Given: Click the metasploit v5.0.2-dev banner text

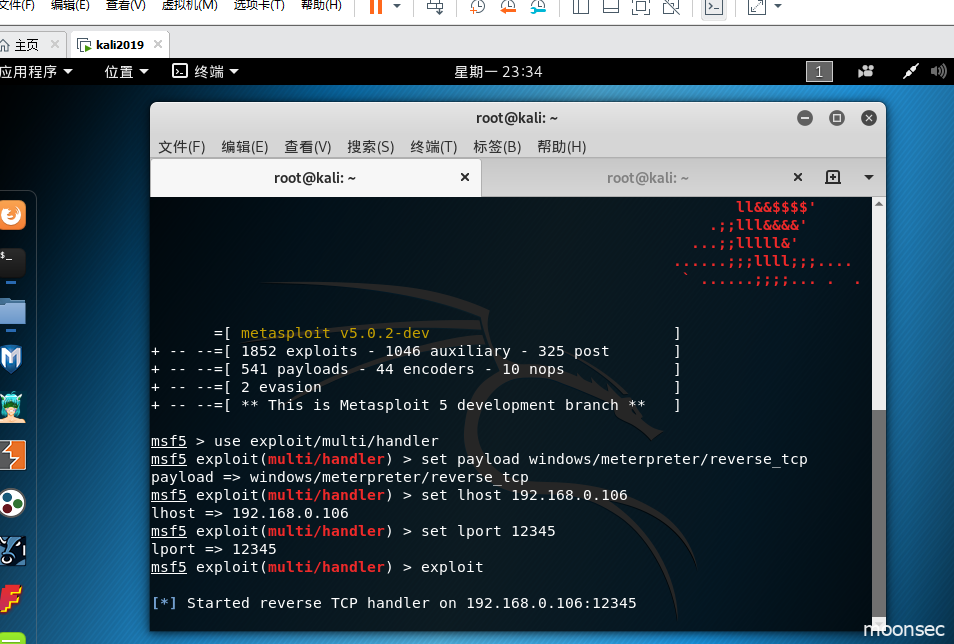Looking at the screenshot, I should (x=335, y=334).
